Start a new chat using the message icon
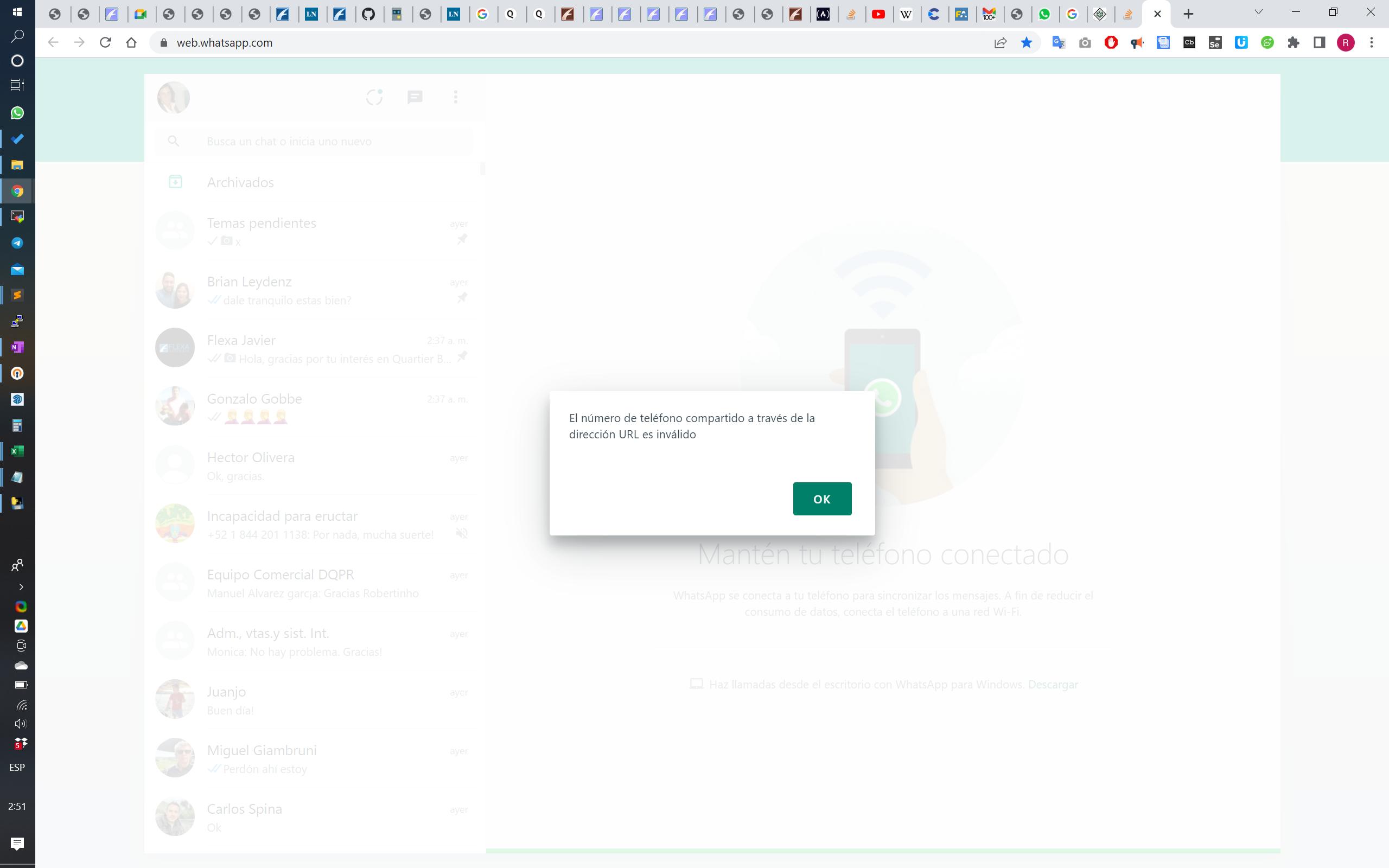The width and height of the screenshot is (1389, 868). [415, 97]
